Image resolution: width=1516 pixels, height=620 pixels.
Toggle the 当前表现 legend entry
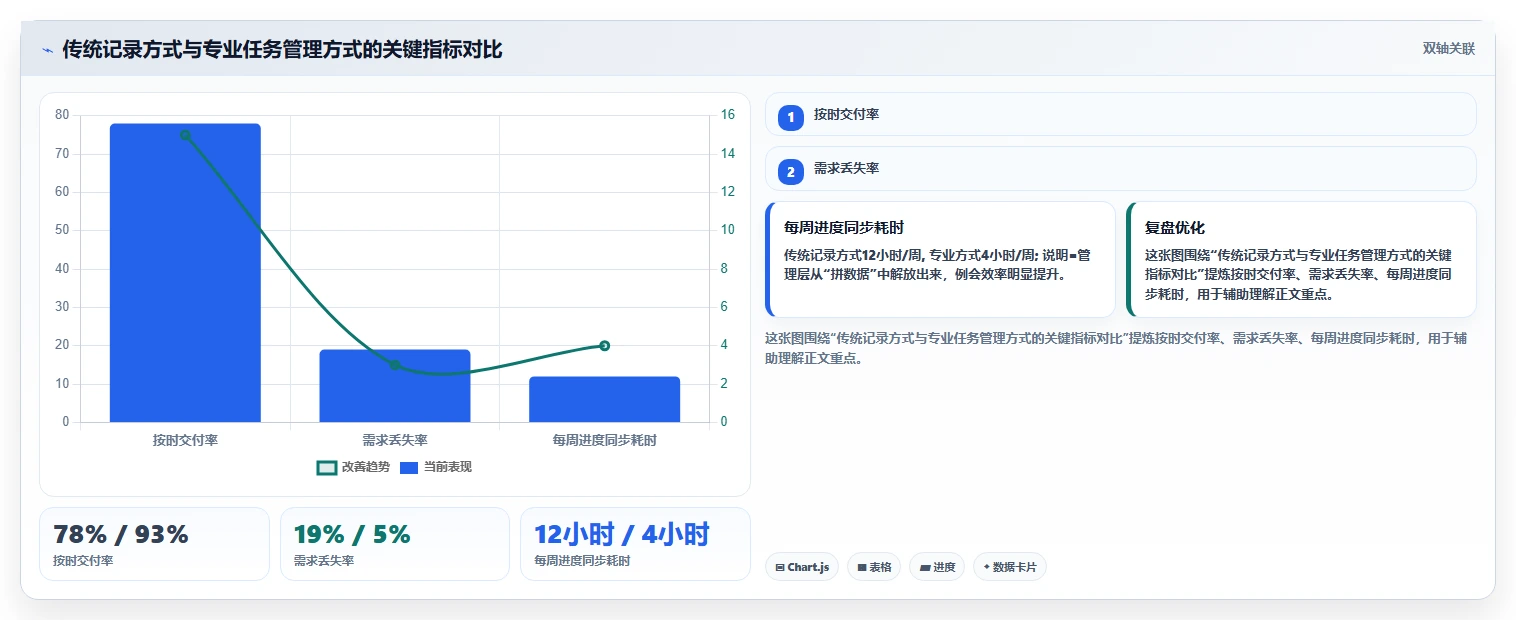435,467
